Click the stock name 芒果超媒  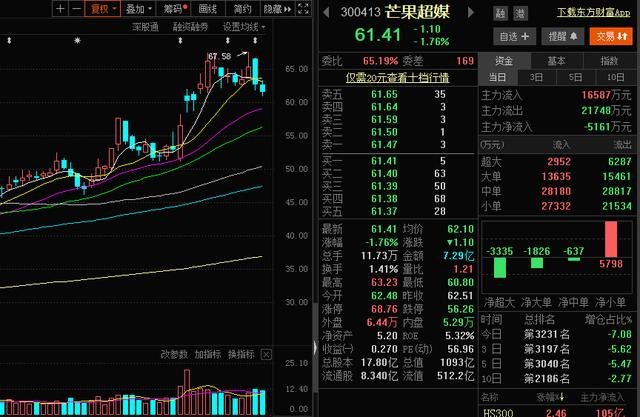pyautogui.click(x=417, y=12)
